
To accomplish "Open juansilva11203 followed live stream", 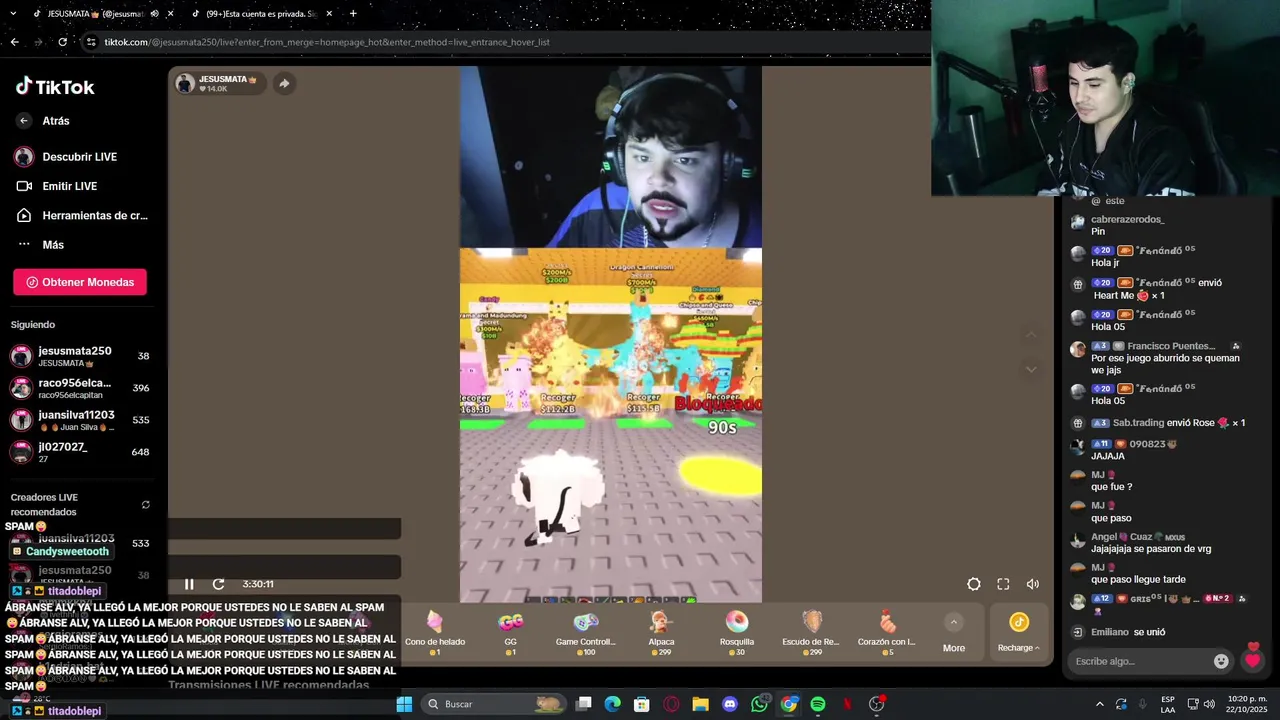I will point(80,420).
